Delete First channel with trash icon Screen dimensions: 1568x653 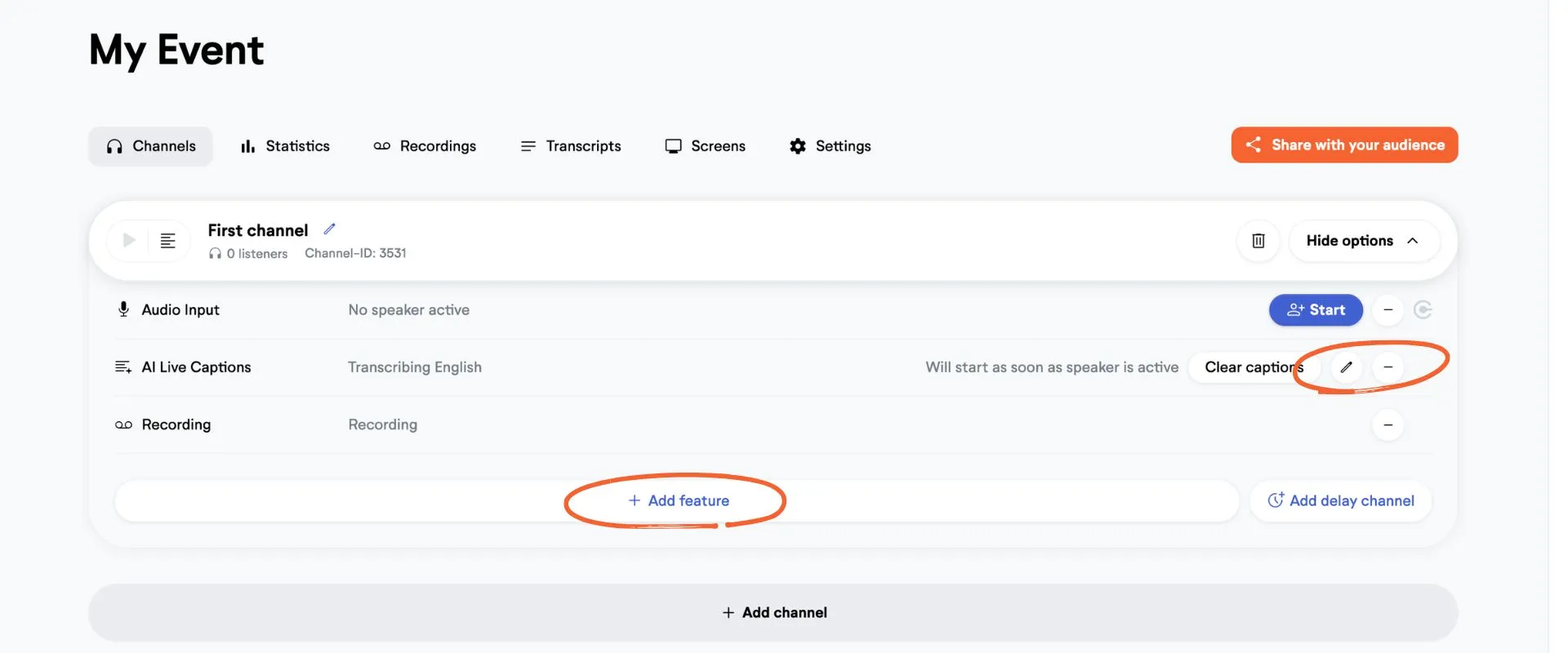(1258, 240)
